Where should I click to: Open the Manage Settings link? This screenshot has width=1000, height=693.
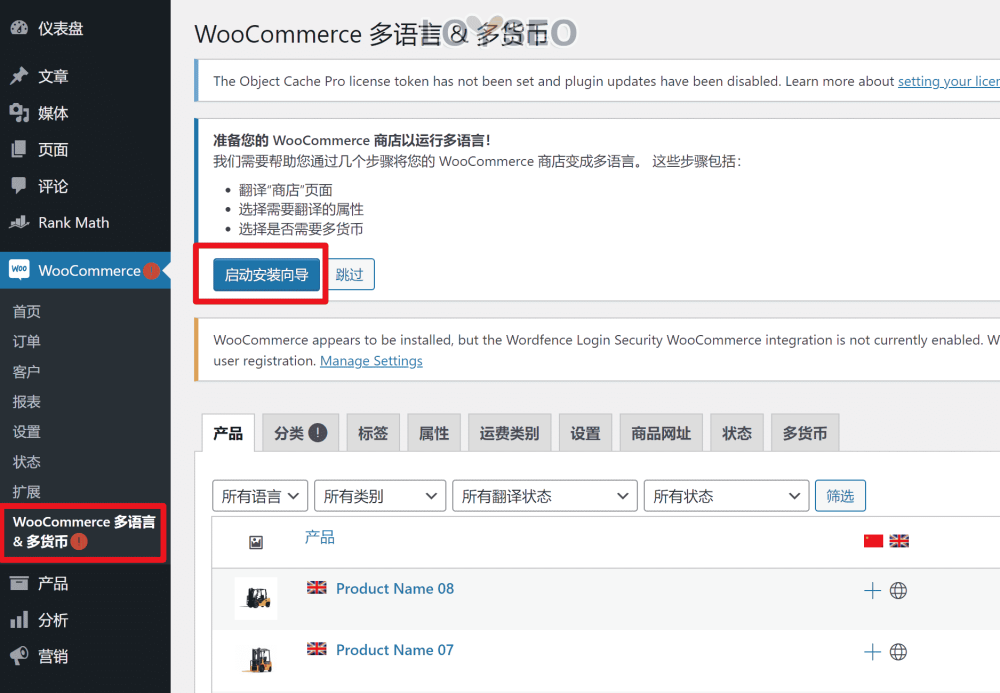[371, 361]
